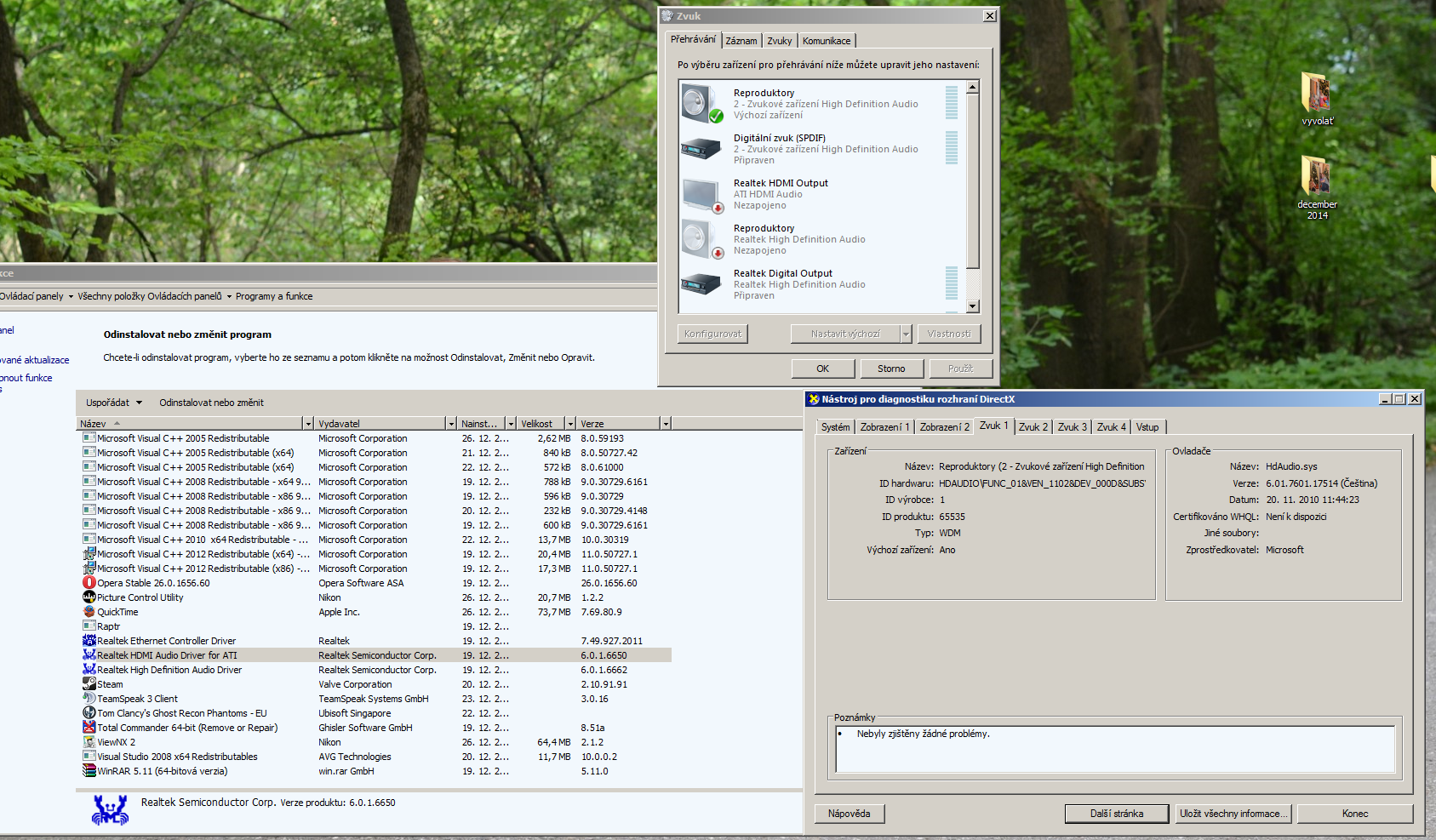
Task: Sort programs by the Velikost column header
Action: [x=541, y=424]
